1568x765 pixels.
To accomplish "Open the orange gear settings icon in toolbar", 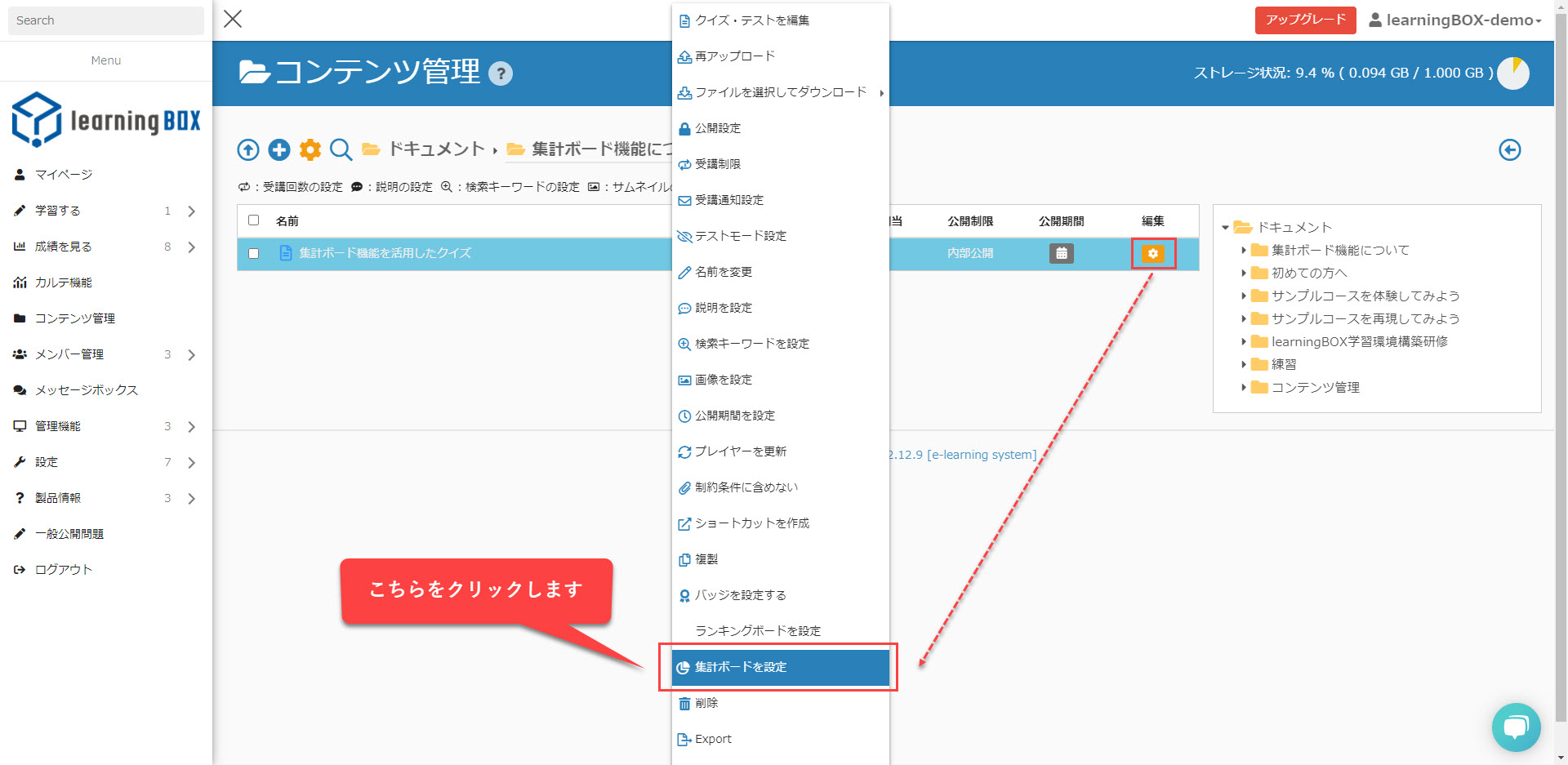I will [310, 149].
